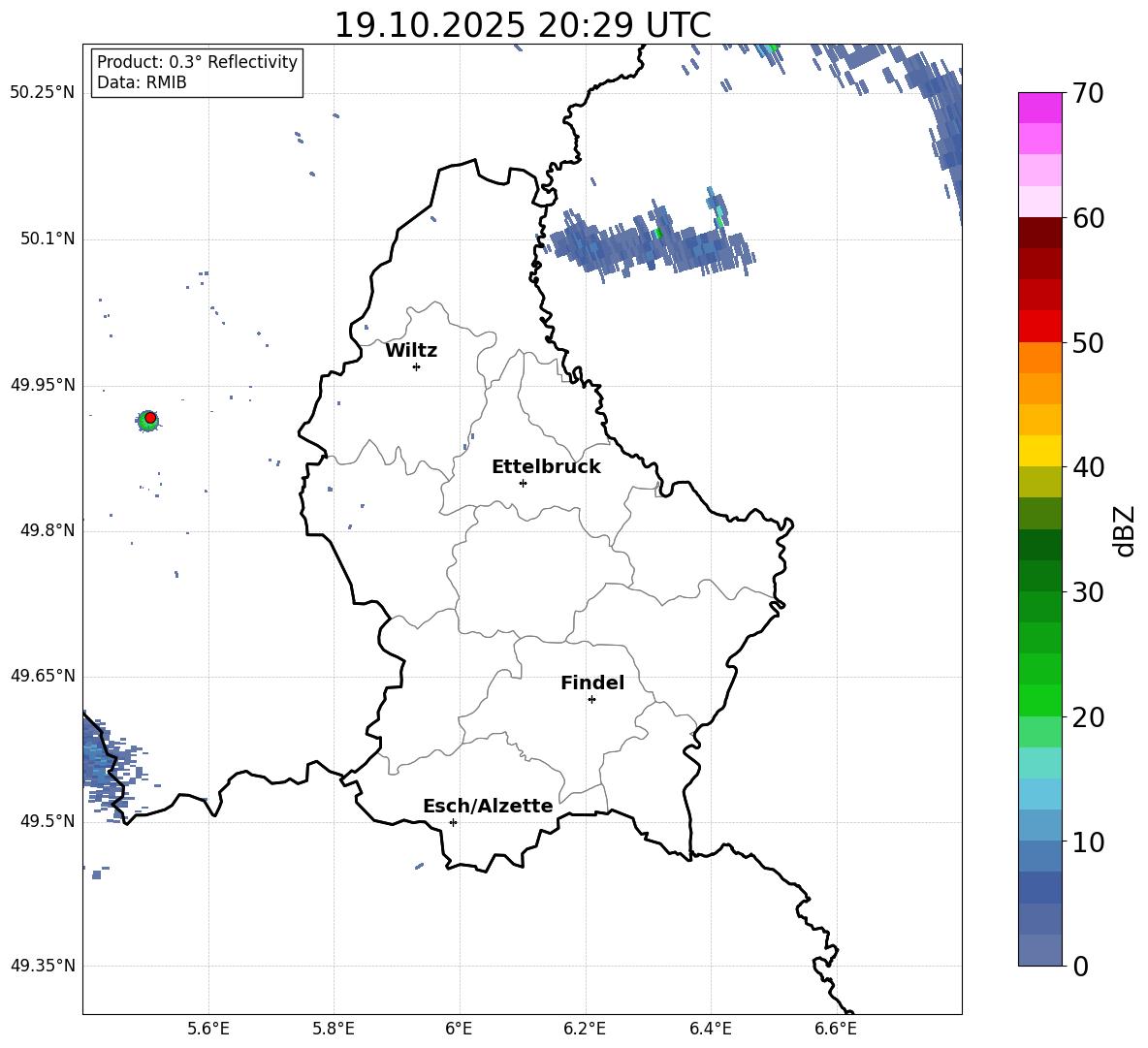1148x1048 pixels.
Task: Click the 49.35°N latitude tick label
Action: (x=43, y=966)
